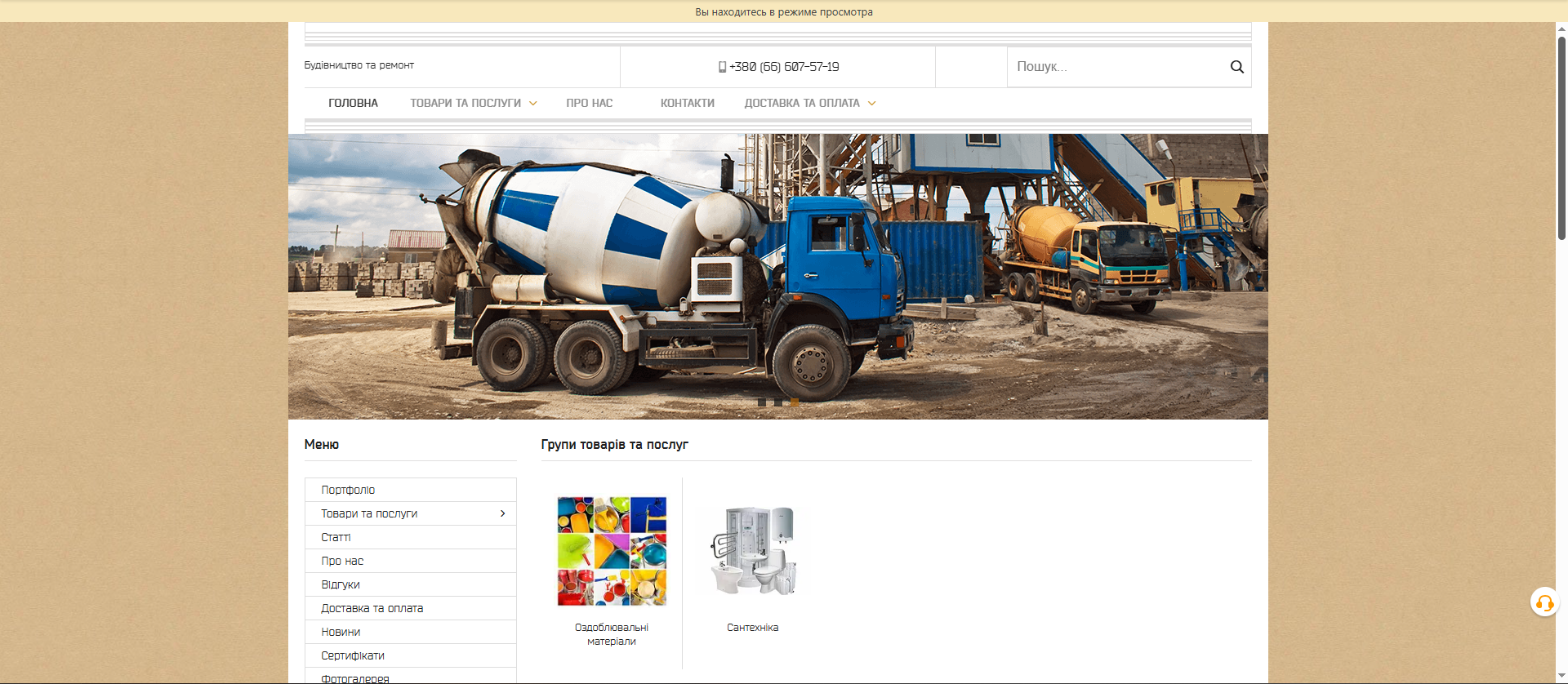Click the Відгуки sidebar link
The image size is (1568, 684).
pos(341,584)
